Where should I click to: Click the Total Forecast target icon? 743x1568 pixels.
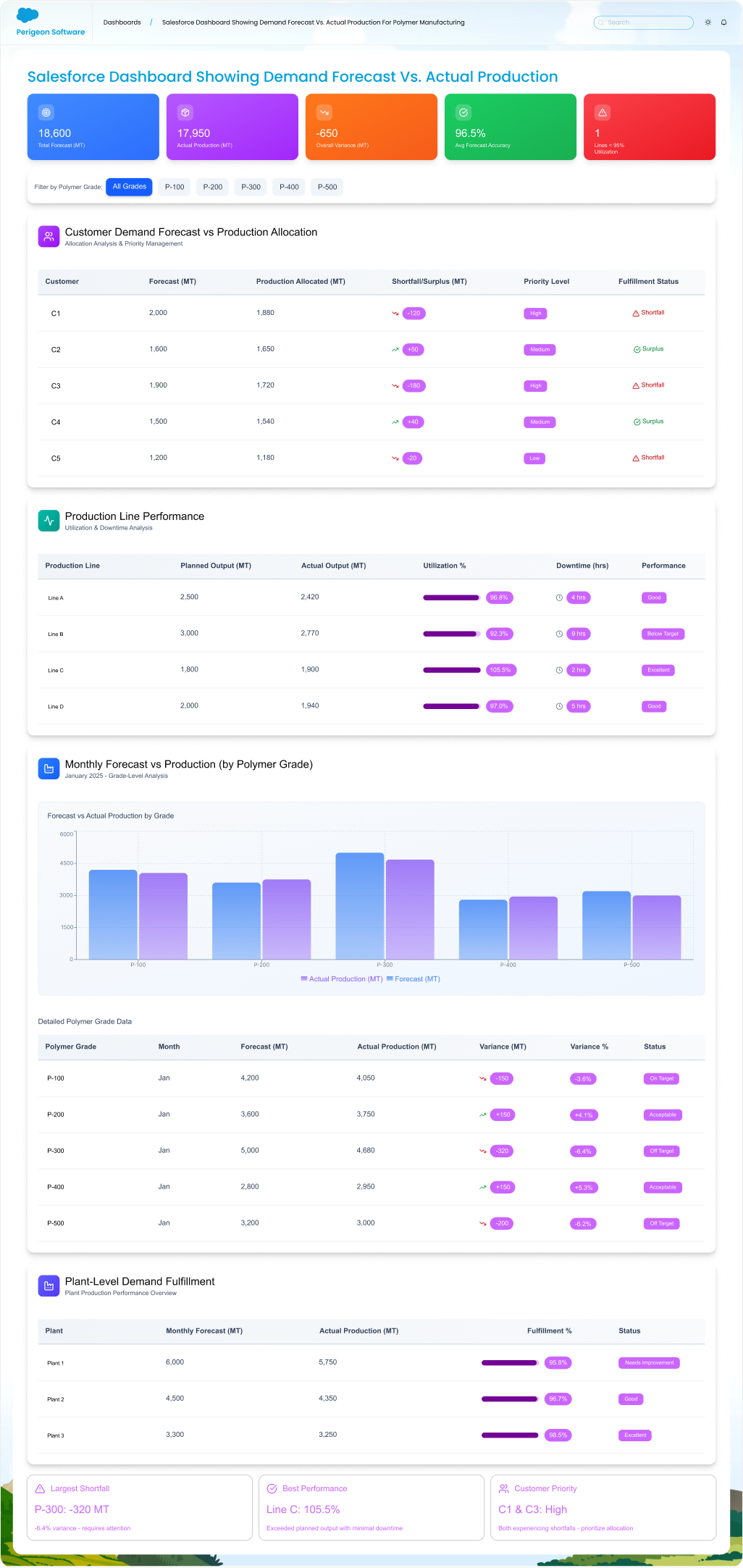[46, 113]
